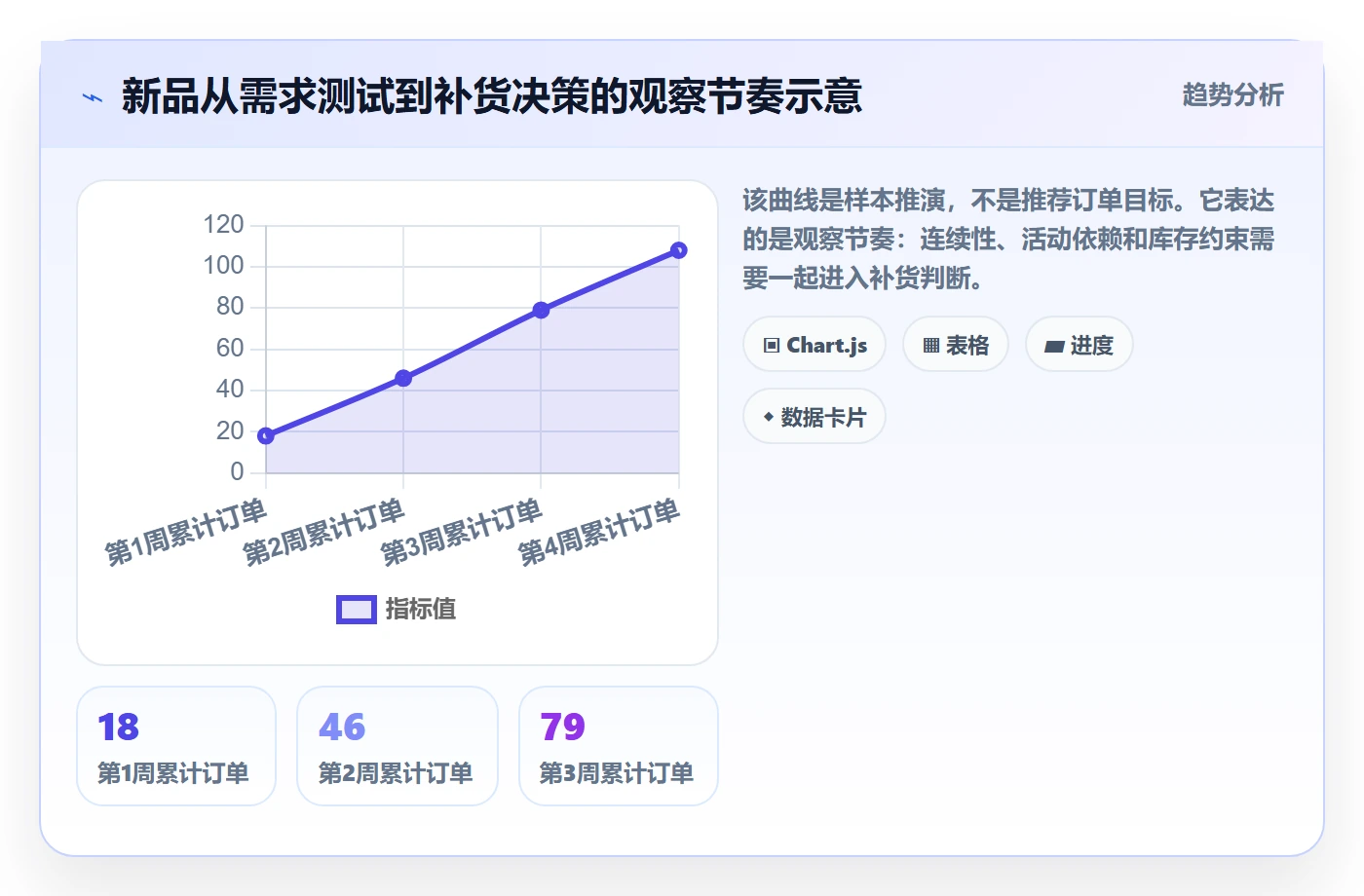The height and width of the screenshot is (896, 1364).
Task: Click the Chart.js chip icon
Action: pos(772,346)
